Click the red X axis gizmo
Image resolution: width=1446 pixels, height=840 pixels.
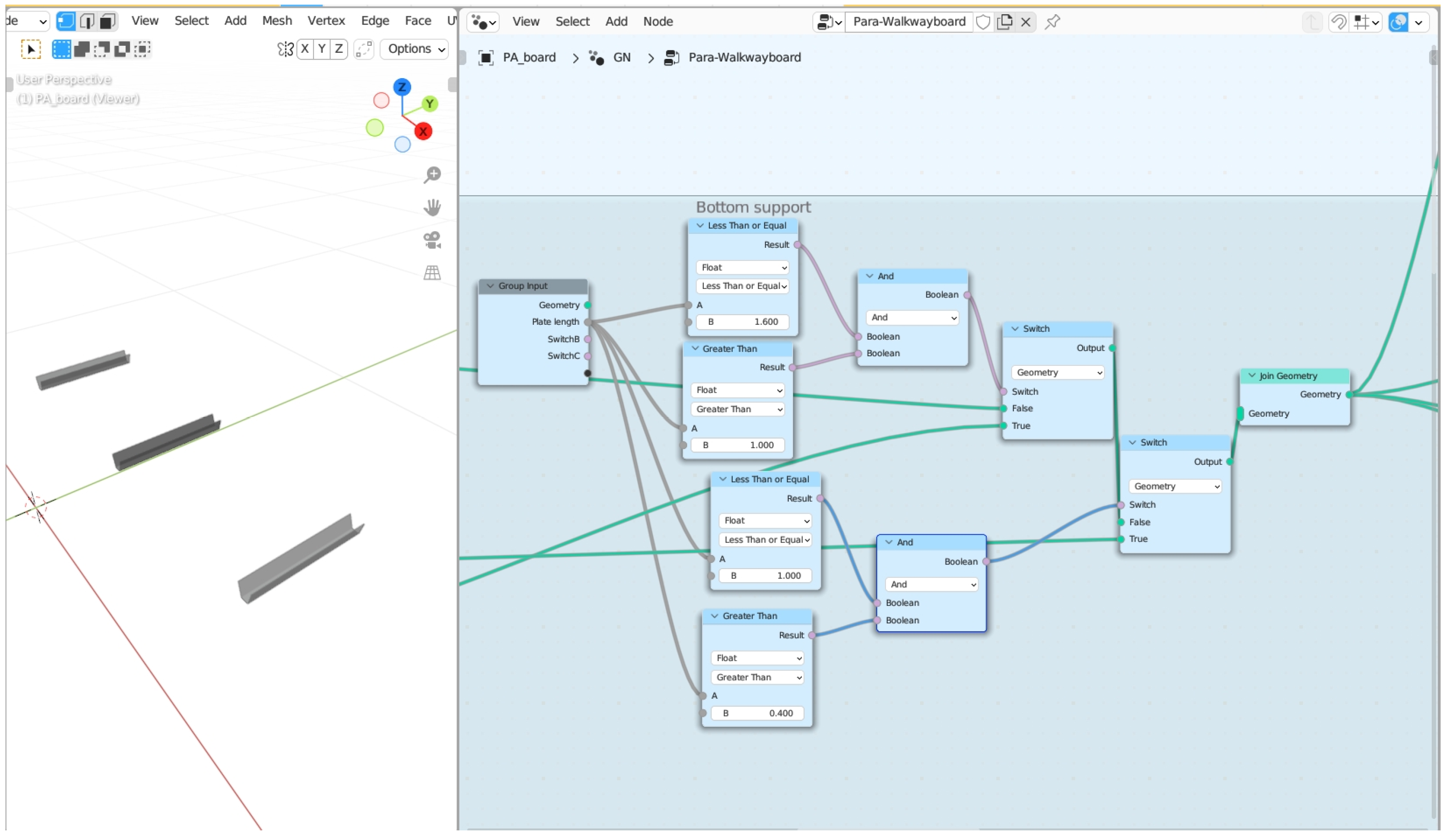click(x=423, y=131)
